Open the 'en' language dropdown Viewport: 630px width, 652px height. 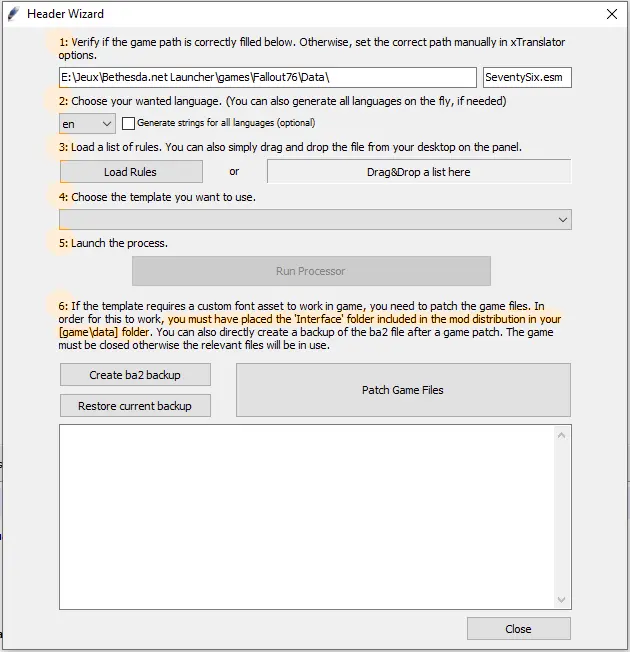[x=87, y=124]
